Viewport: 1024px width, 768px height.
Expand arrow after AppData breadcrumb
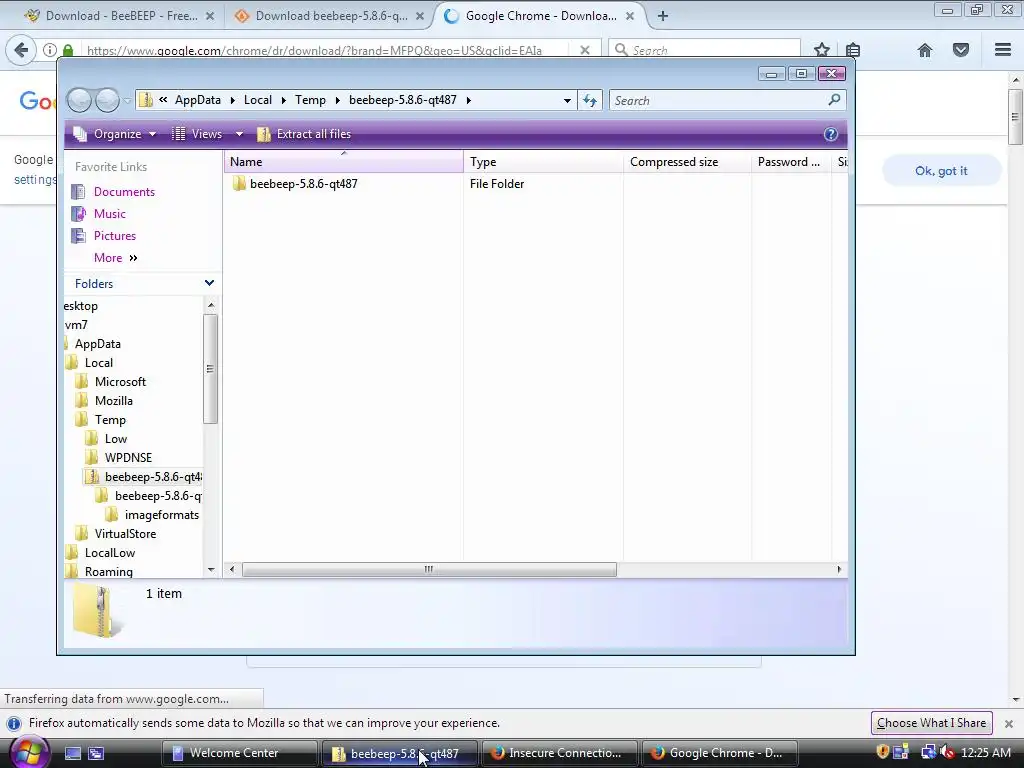[x=232, y=101]
